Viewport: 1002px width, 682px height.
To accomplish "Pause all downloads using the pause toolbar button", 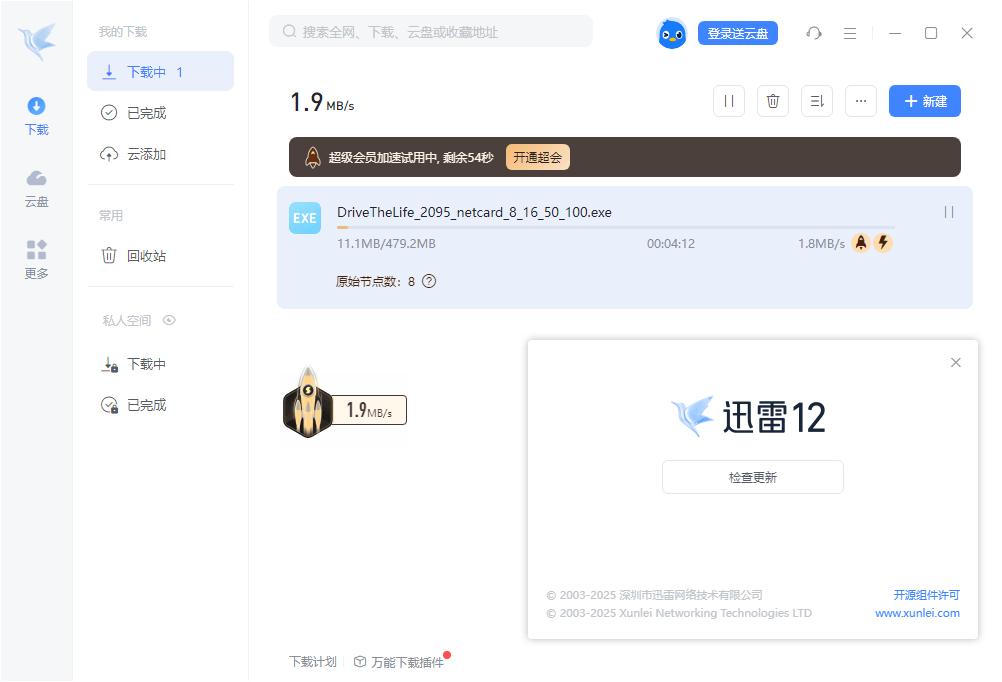I will (x=728, y=101).
